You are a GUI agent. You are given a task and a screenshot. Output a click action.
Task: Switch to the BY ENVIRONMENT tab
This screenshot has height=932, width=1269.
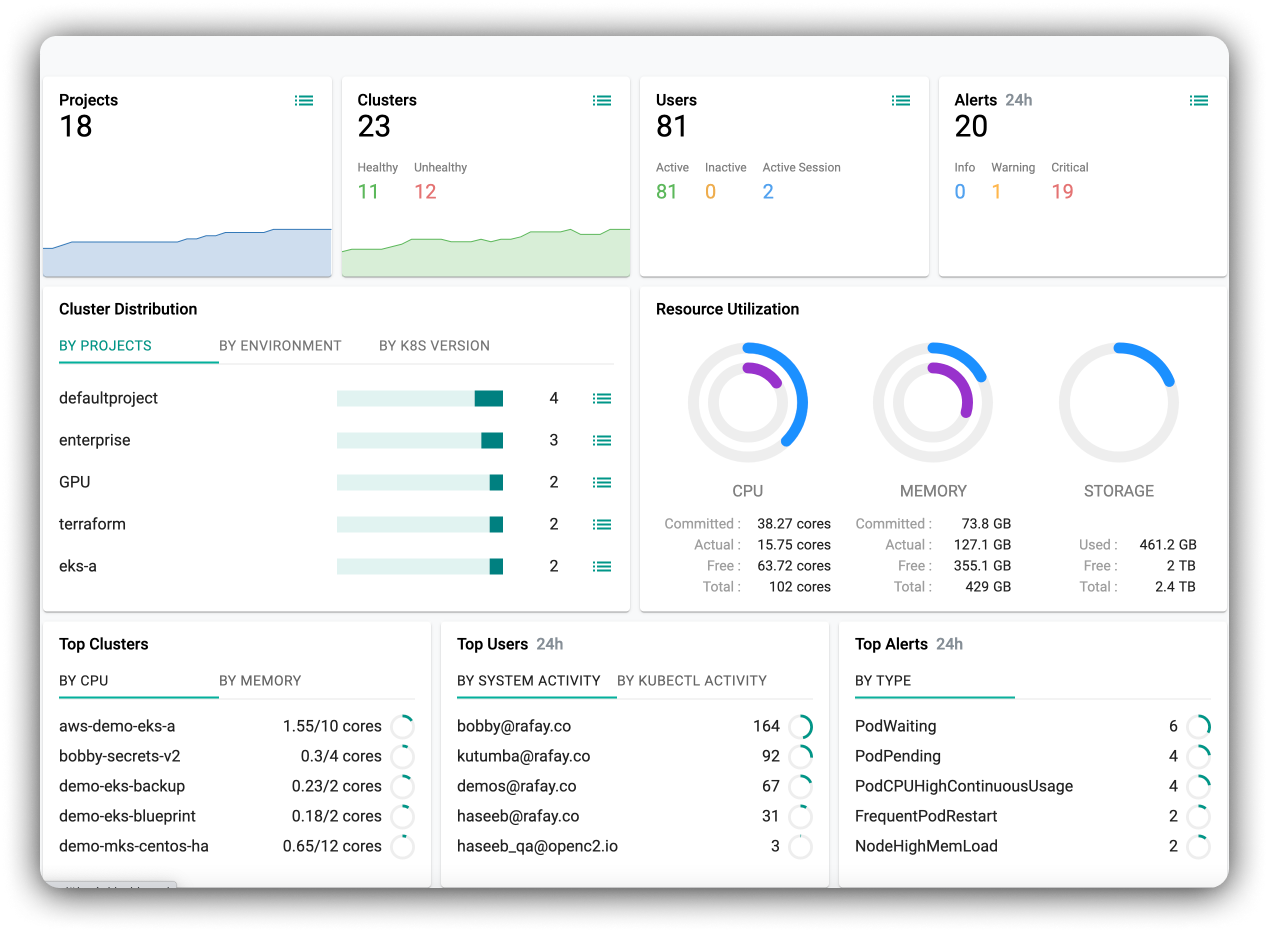point(280,346)
